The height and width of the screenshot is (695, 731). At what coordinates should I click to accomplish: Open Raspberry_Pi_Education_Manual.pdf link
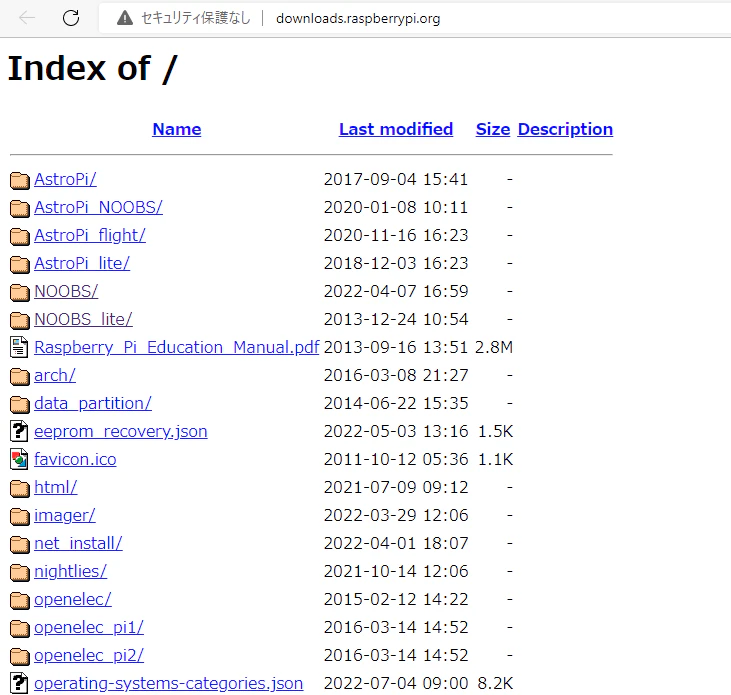pos(177,347)
